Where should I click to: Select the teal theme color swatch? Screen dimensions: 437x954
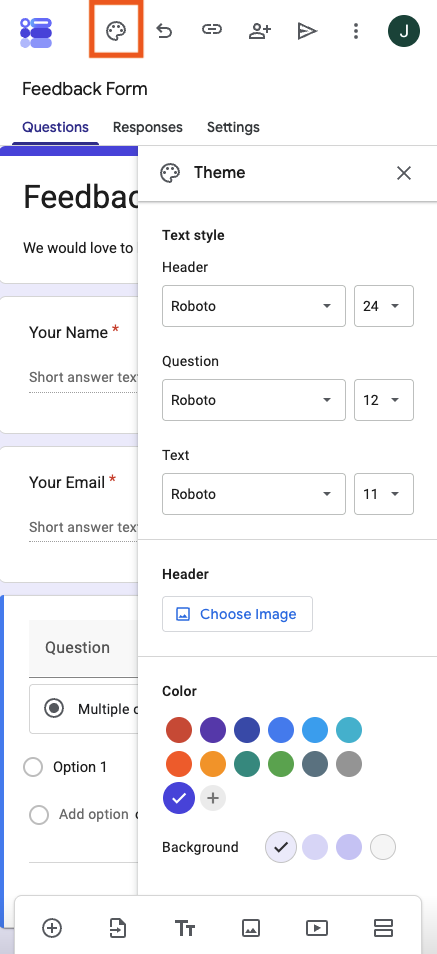pos(246,764)
